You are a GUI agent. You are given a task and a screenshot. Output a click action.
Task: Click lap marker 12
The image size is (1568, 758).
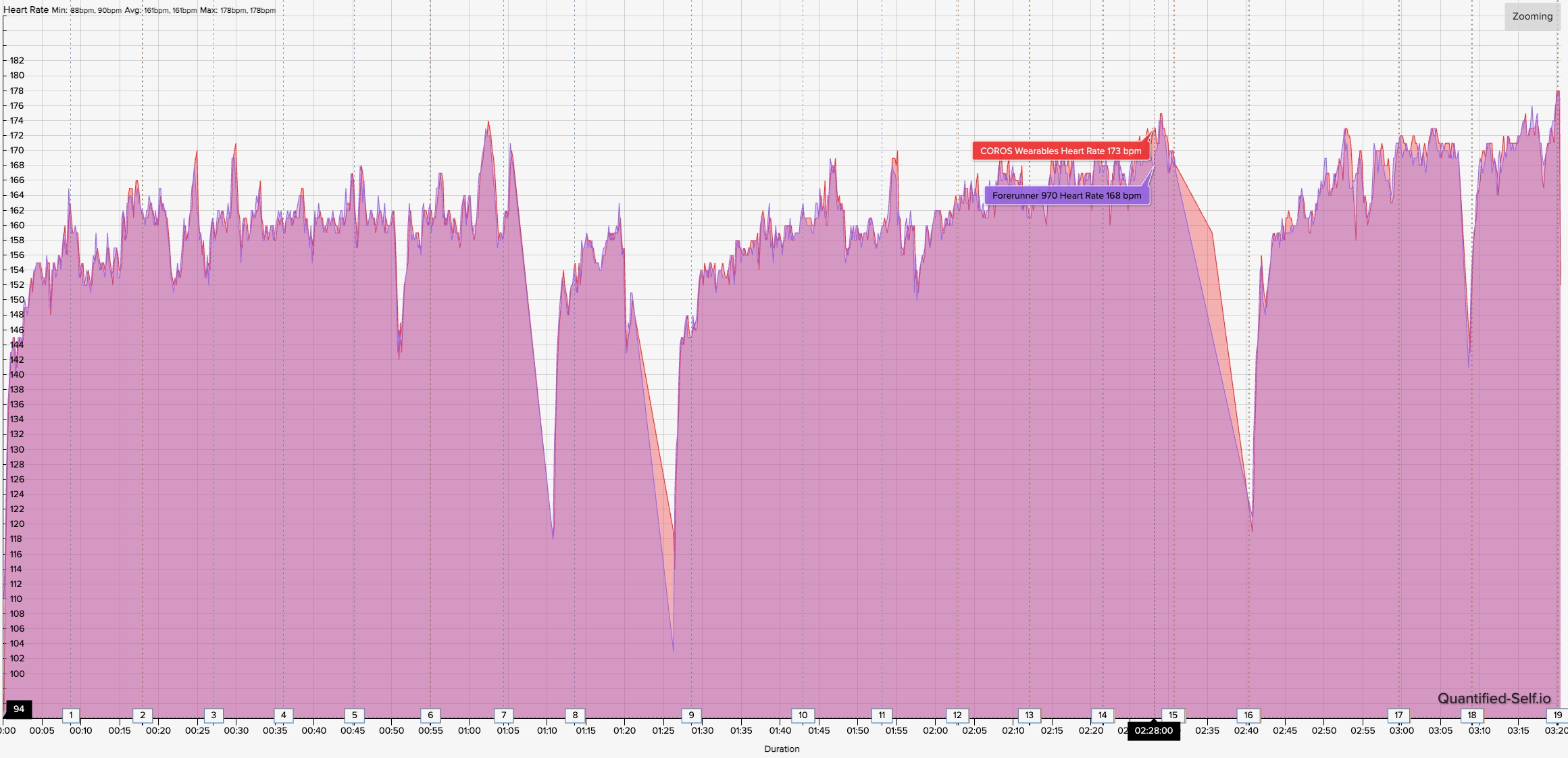(957, 715)
